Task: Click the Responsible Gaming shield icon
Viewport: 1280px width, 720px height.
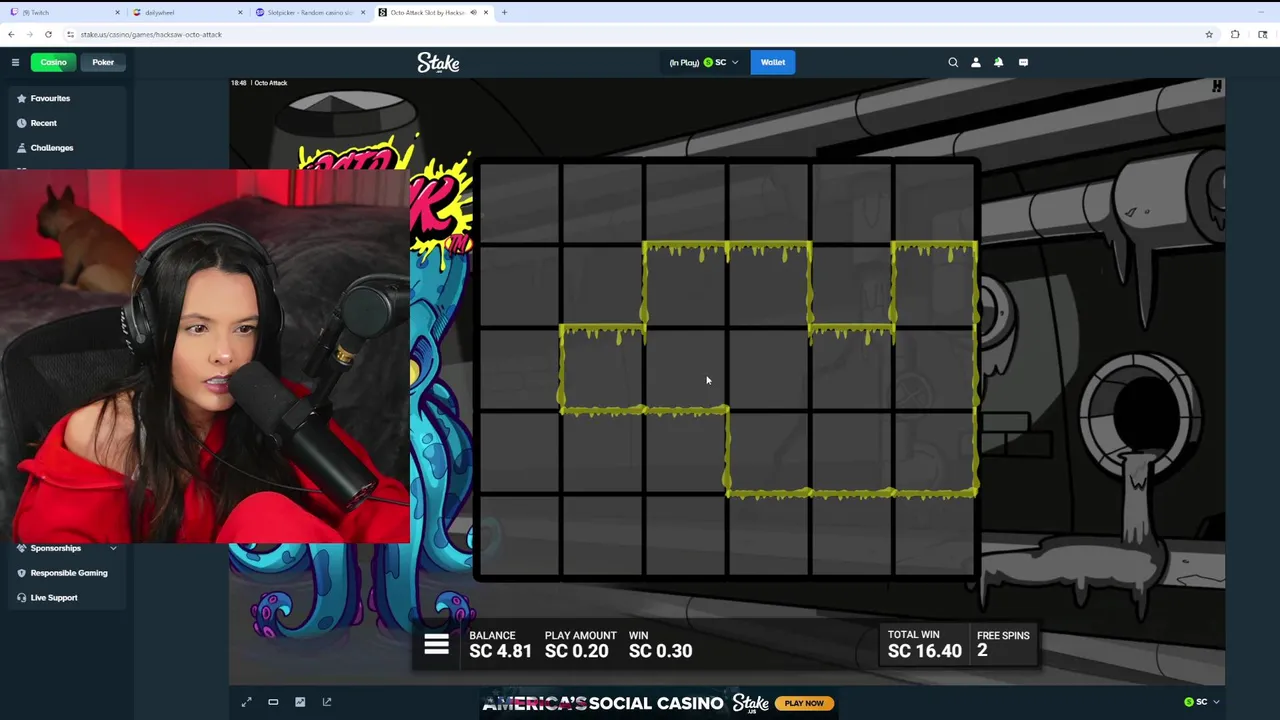Action: (21, 573)
